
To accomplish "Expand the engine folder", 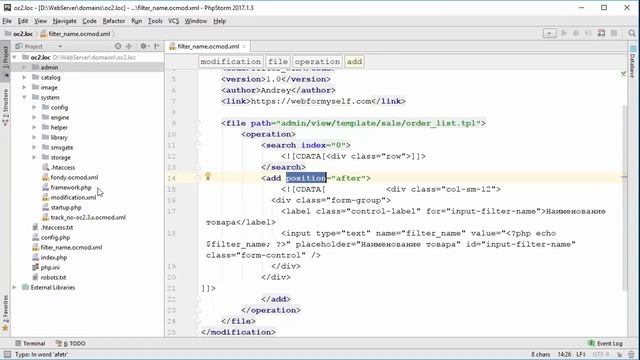I will click(34, 117).
